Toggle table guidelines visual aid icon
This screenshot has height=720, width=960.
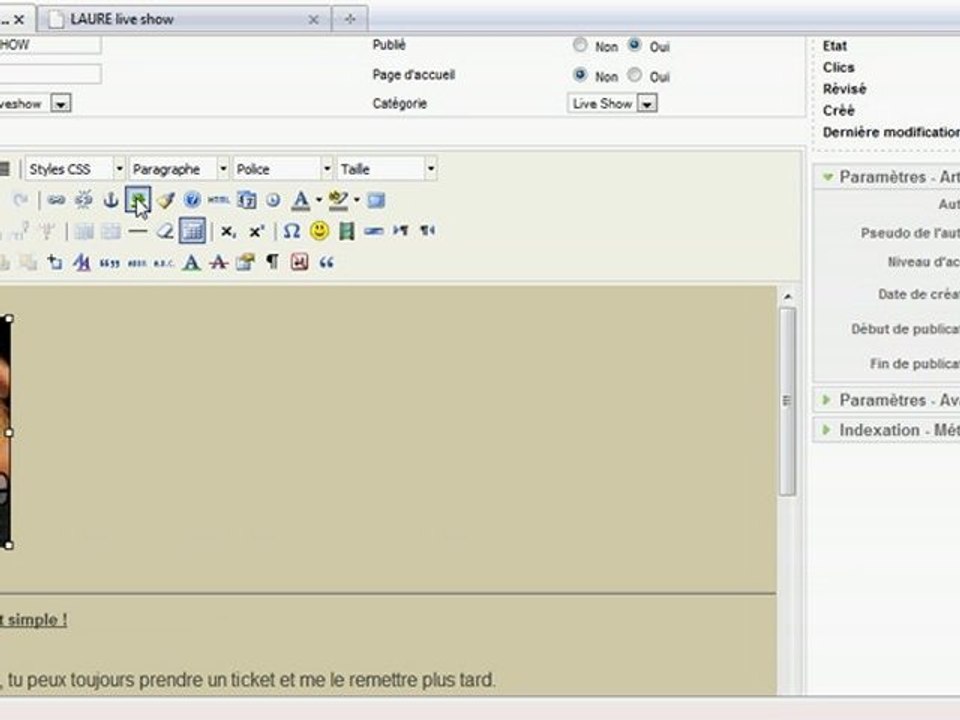coord(192,231)
